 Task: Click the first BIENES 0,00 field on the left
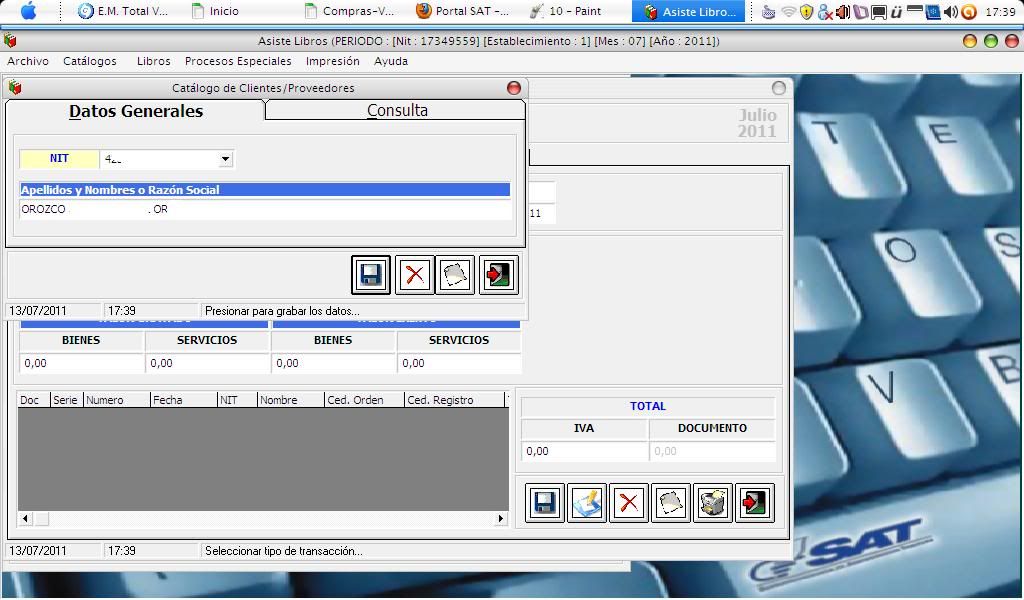(x=81, y=363)
